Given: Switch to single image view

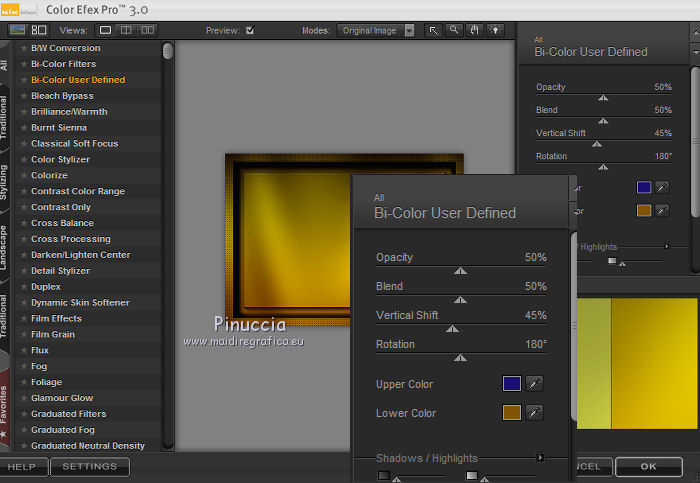Looking at the screenshot, I should (x=107, y=30).
